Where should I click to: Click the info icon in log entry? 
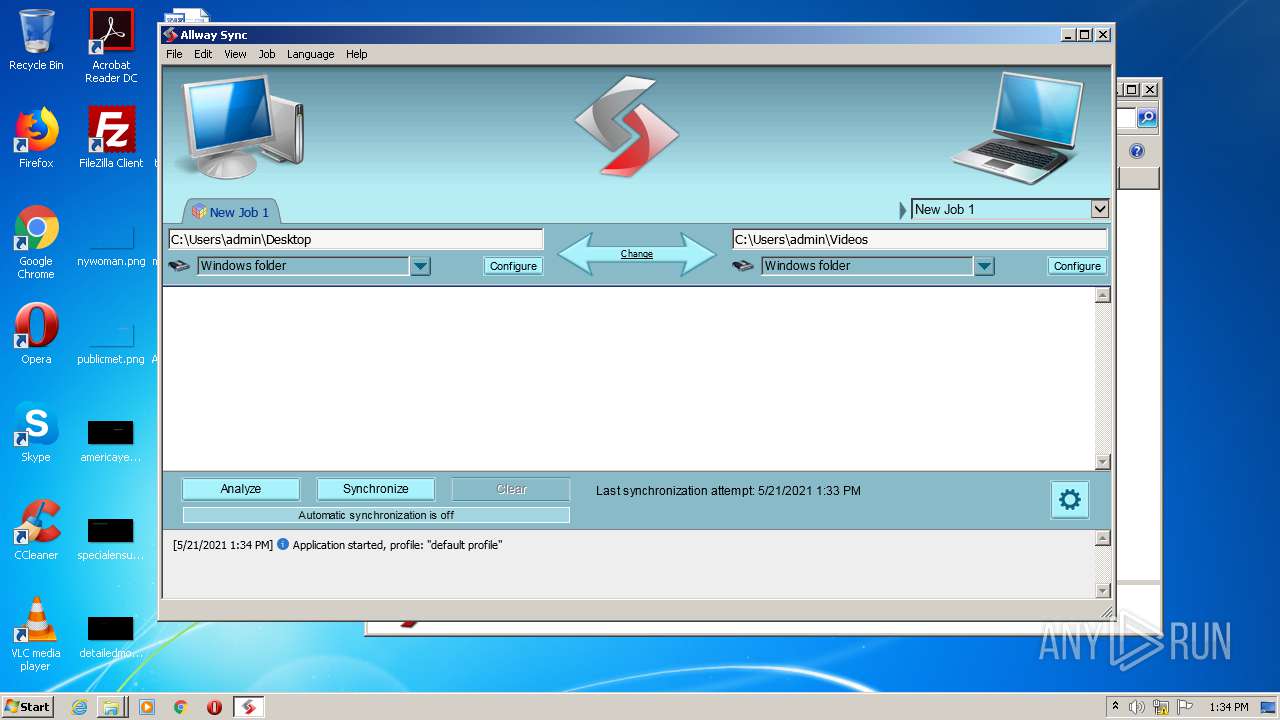(x=283, y=545)
